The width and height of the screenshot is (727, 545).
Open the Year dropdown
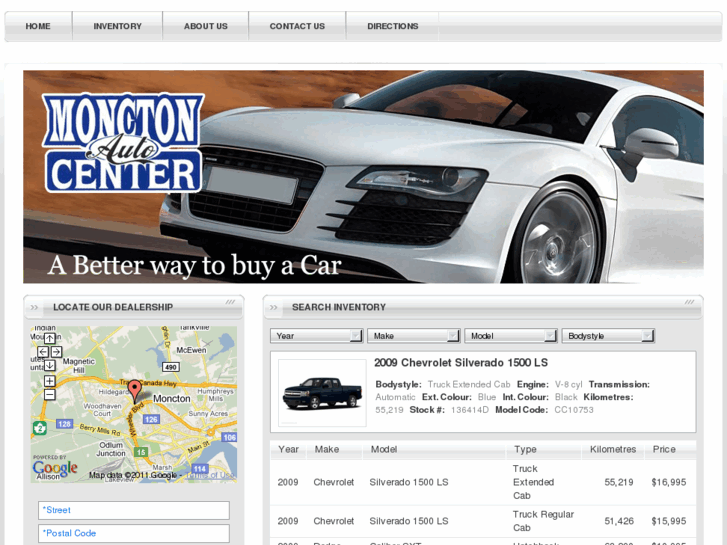click(x=316, y=336)
